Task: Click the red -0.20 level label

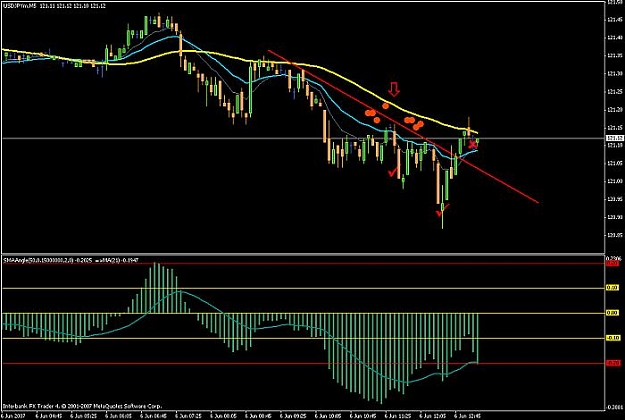Action: point(612,363)
